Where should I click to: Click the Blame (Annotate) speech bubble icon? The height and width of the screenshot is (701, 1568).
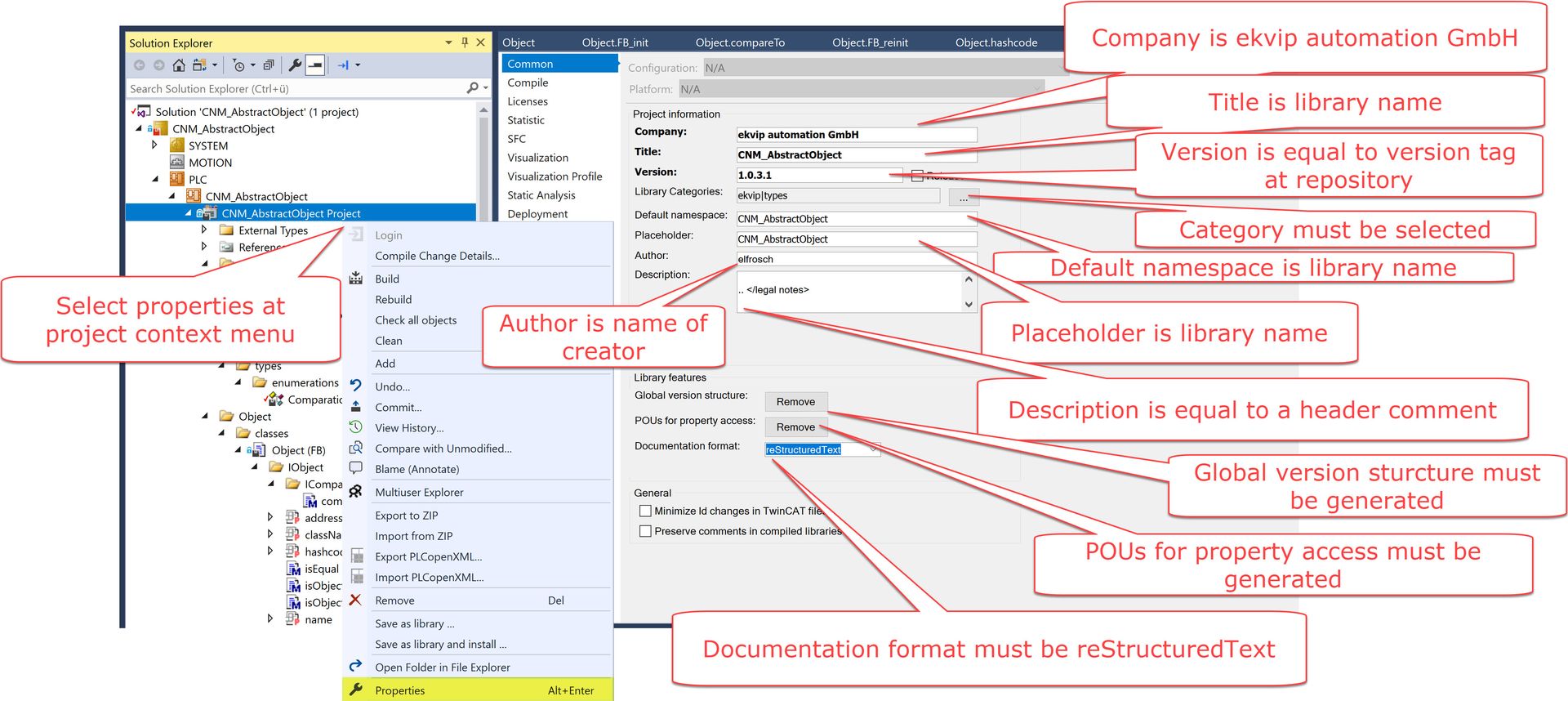click(356, 468)
